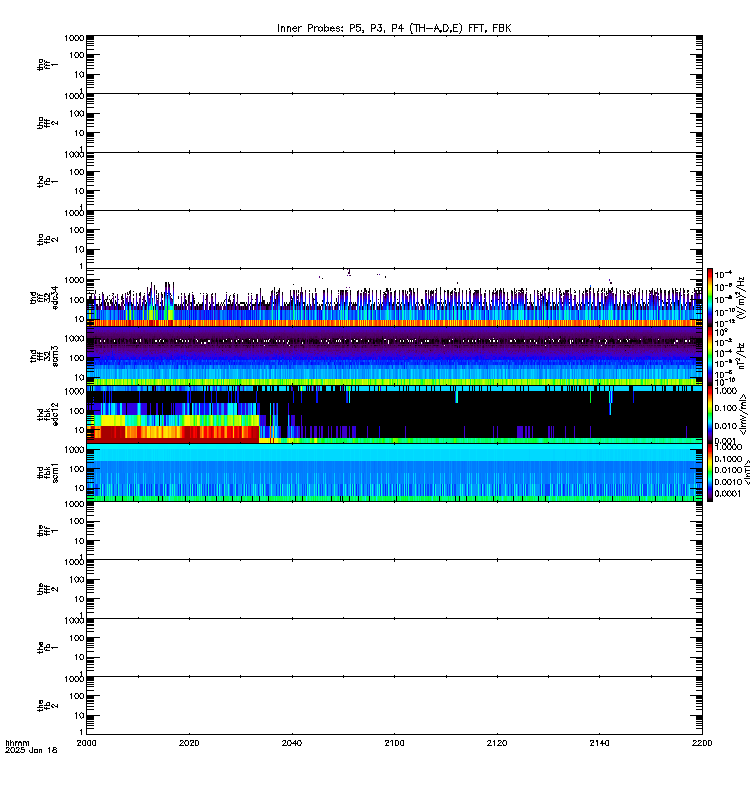Click the nT²/Hz color bar for scm3

coord(710,356)
